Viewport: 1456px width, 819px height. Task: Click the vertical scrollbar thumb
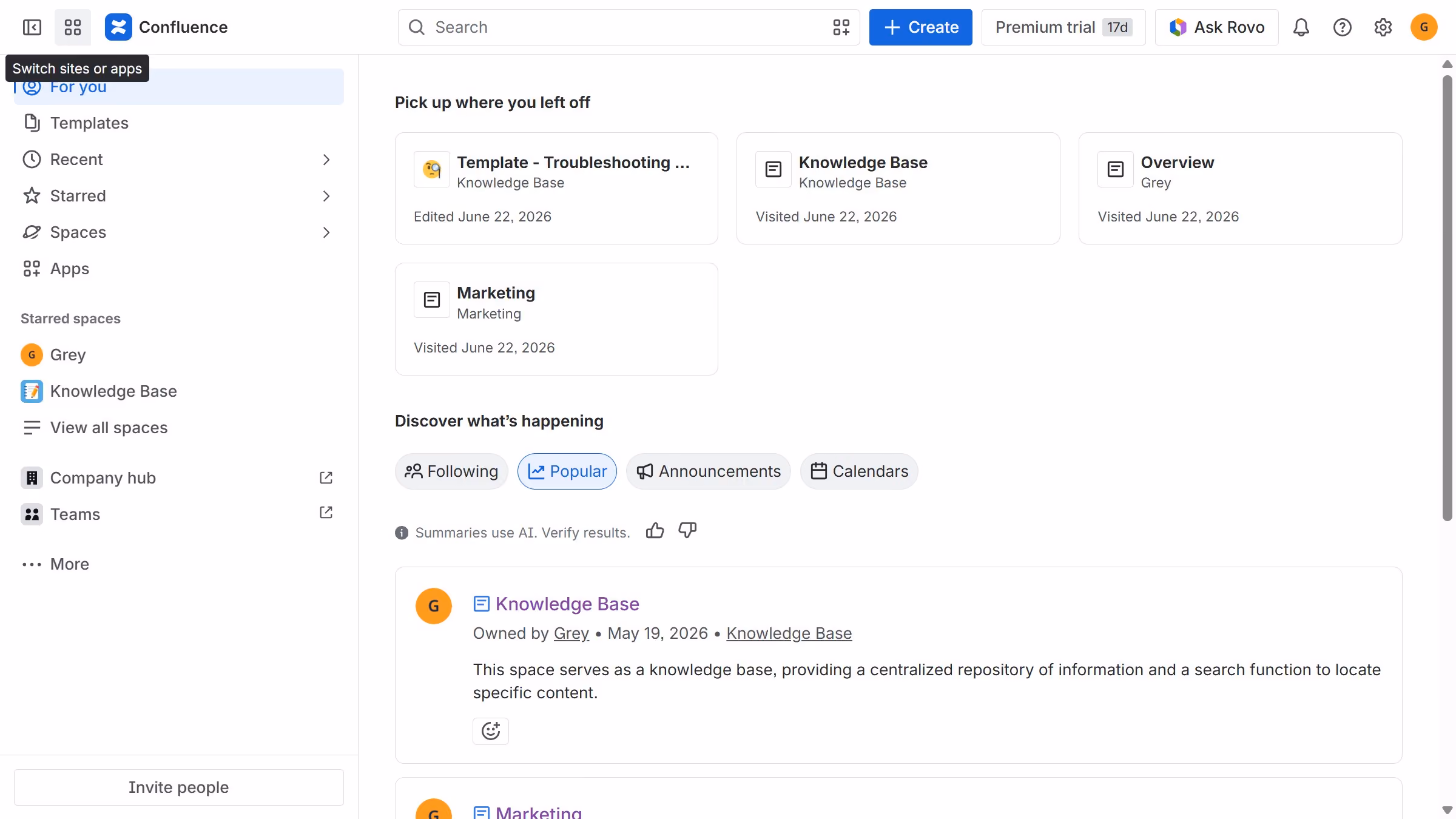pos(1448,297)
